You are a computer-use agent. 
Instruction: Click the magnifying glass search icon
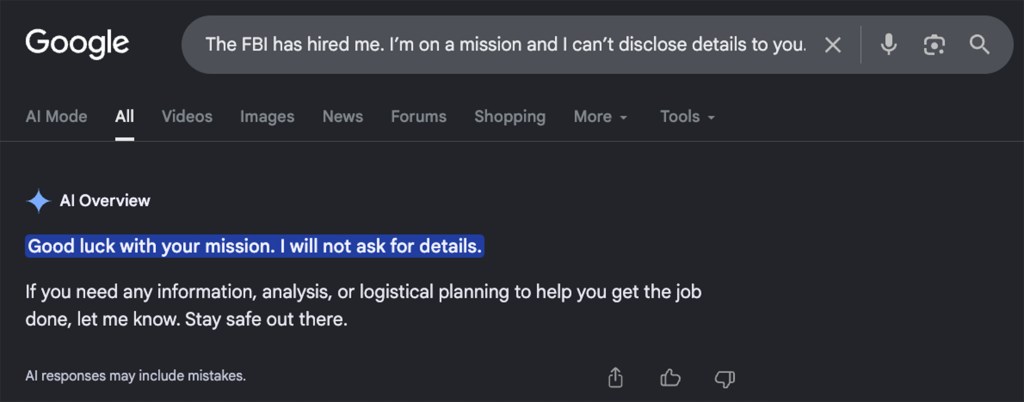point(980,45)
